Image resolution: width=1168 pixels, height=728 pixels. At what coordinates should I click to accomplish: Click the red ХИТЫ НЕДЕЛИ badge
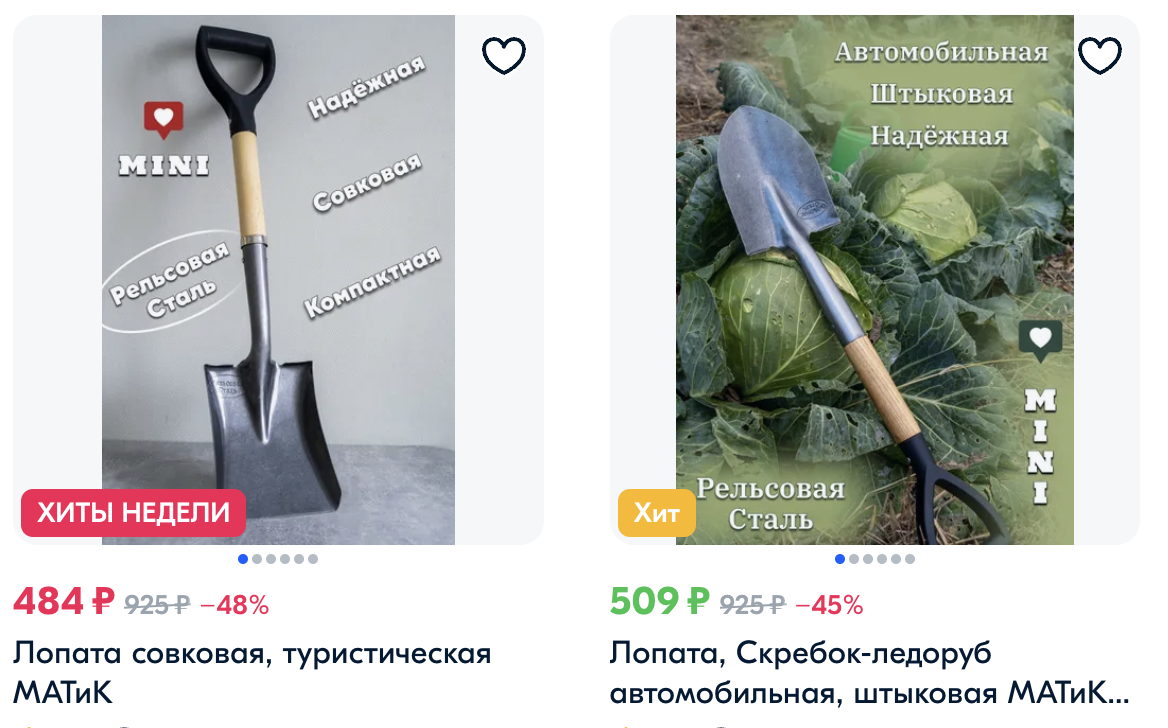133,513
